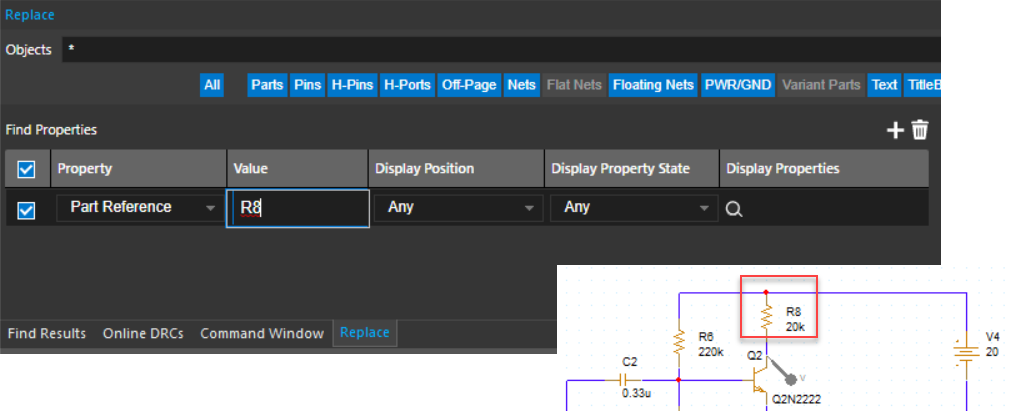The image size is (1011, 411).
Task: Toggle the Floating Nets filter
Action: tap(652, 85)
